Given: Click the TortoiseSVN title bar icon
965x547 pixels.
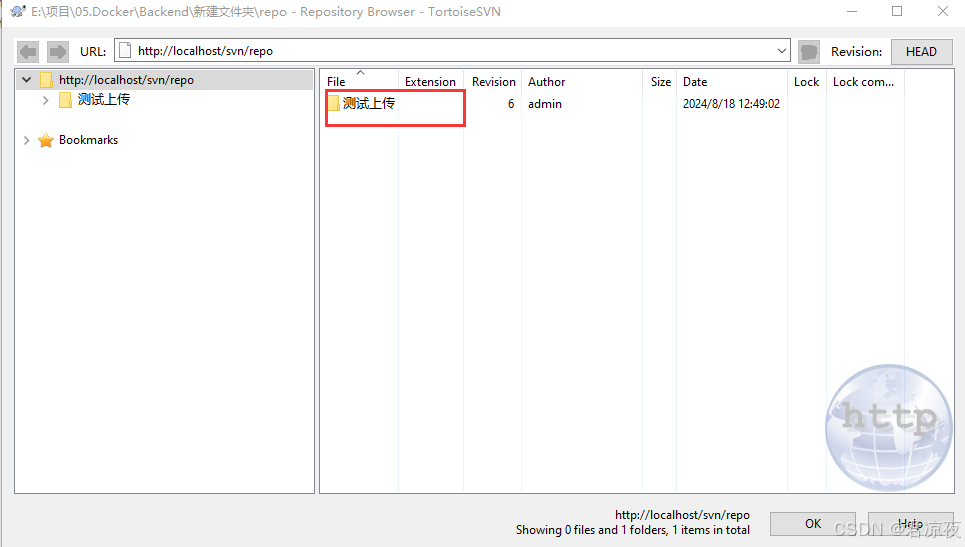Looking at the screenshot, I should (x=17, y=12).
